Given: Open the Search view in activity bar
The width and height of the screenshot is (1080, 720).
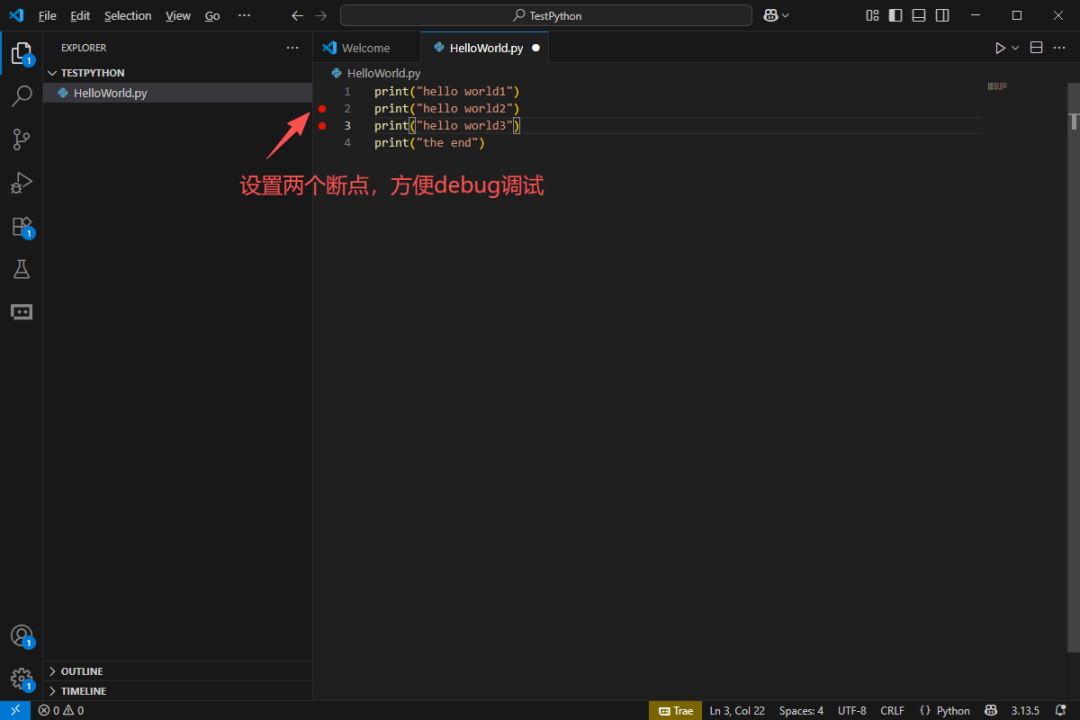Looking at the screenshot, I should [21, 96].
